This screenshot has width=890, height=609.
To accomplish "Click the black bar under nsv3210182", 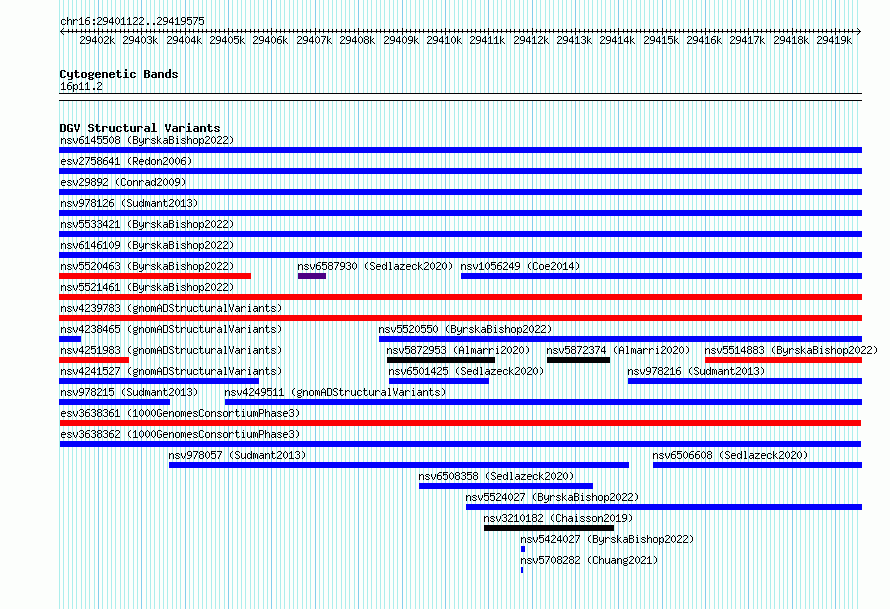I will click(549, 528).
